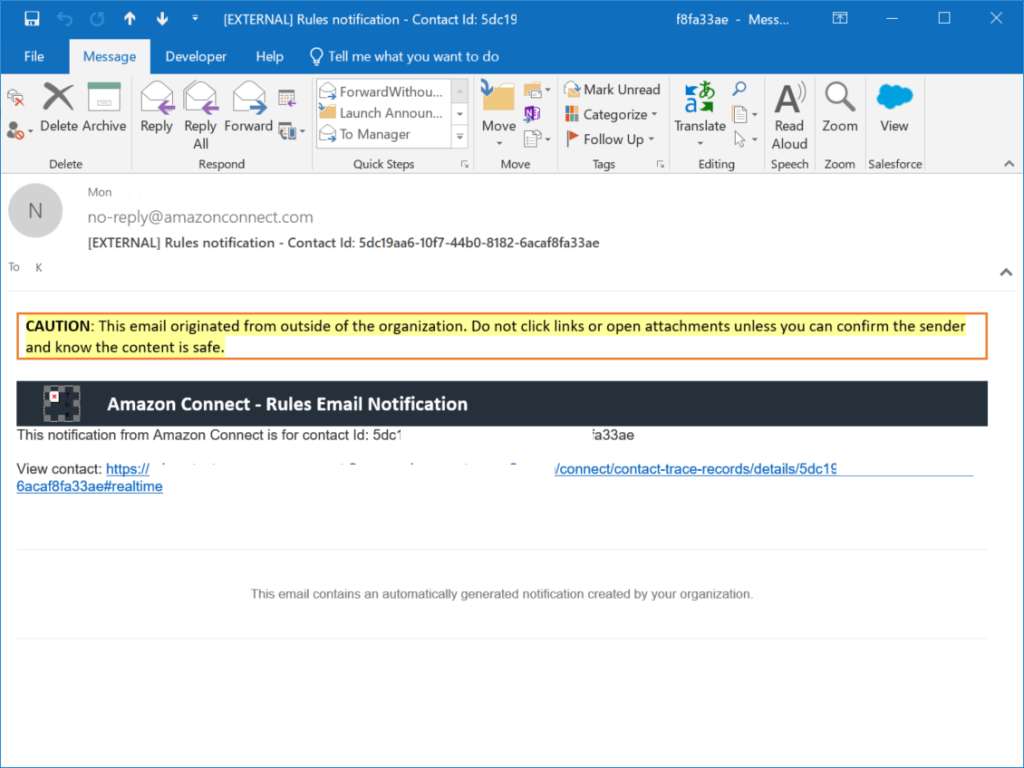Open the Move folder dropdown
The width and height of the screenshot is (1024, 768).
tap(499, 115)
